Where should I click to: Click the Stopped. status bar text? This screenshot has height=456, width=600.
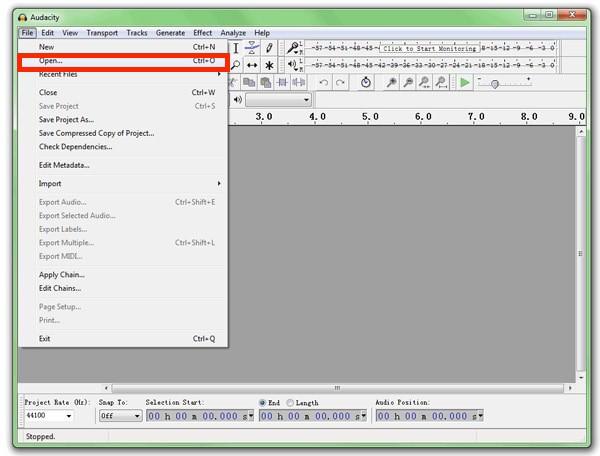click(40, 436)
